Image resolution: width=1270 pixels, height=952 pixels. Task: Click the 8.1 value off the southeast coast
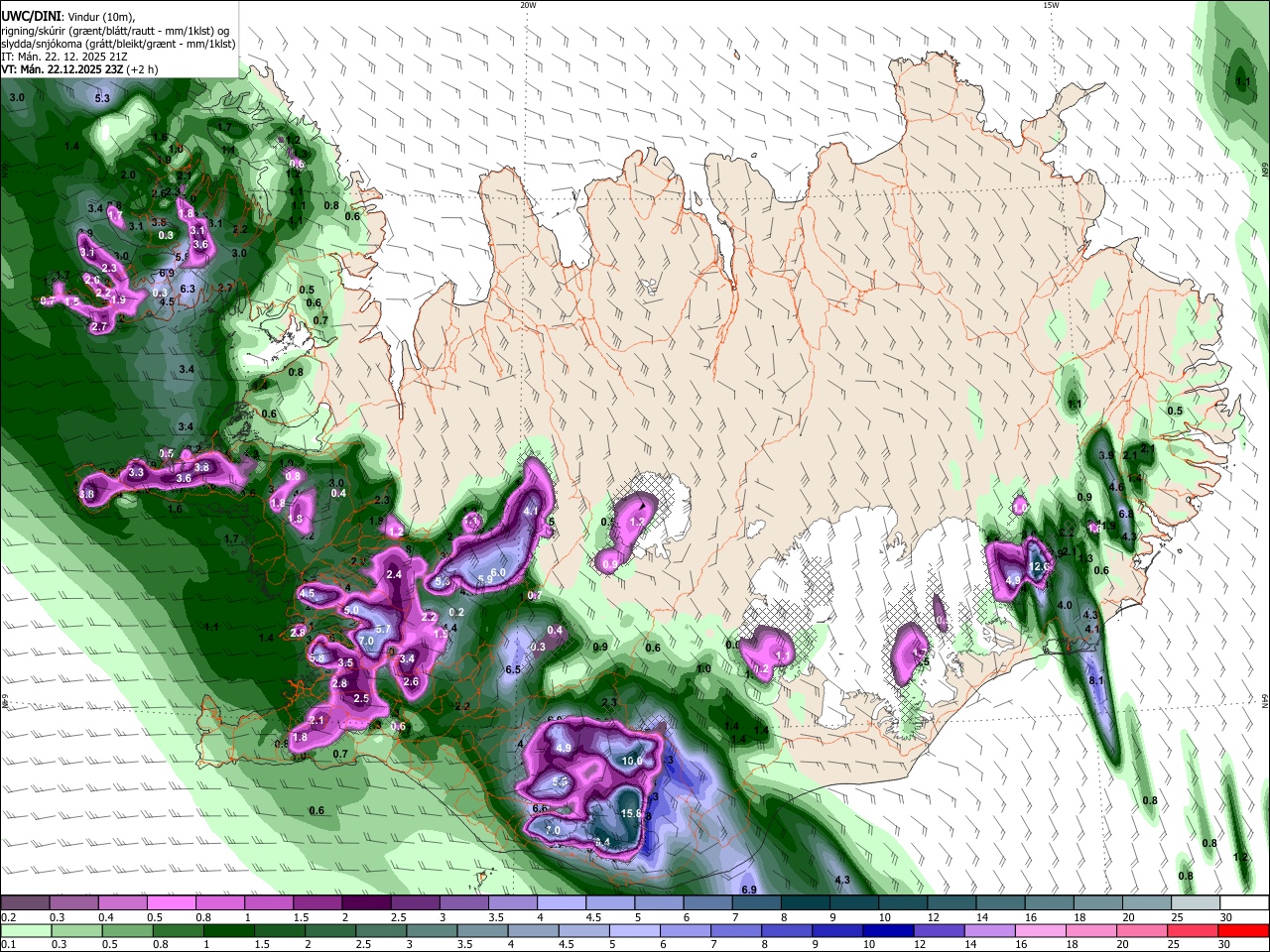coord(1096,680)
